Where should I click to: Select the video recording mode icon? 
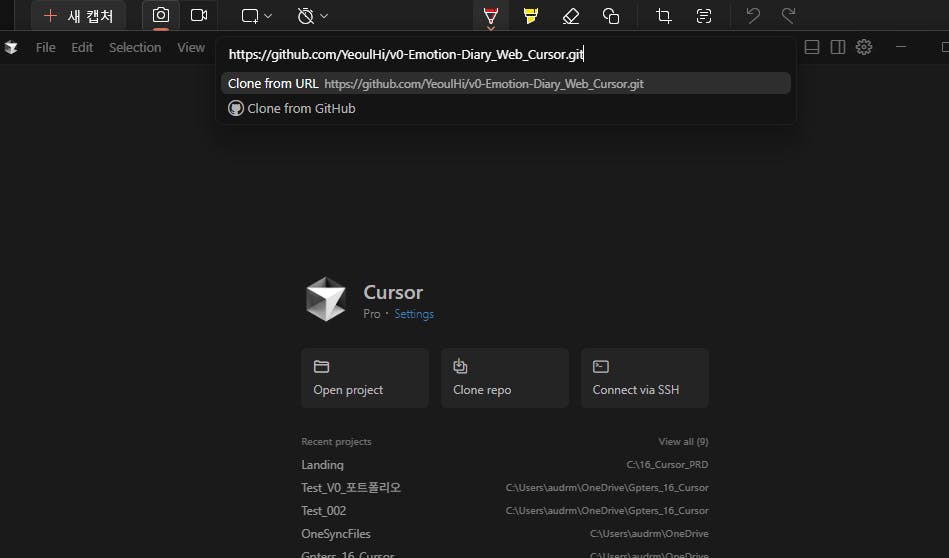(199, 15)
